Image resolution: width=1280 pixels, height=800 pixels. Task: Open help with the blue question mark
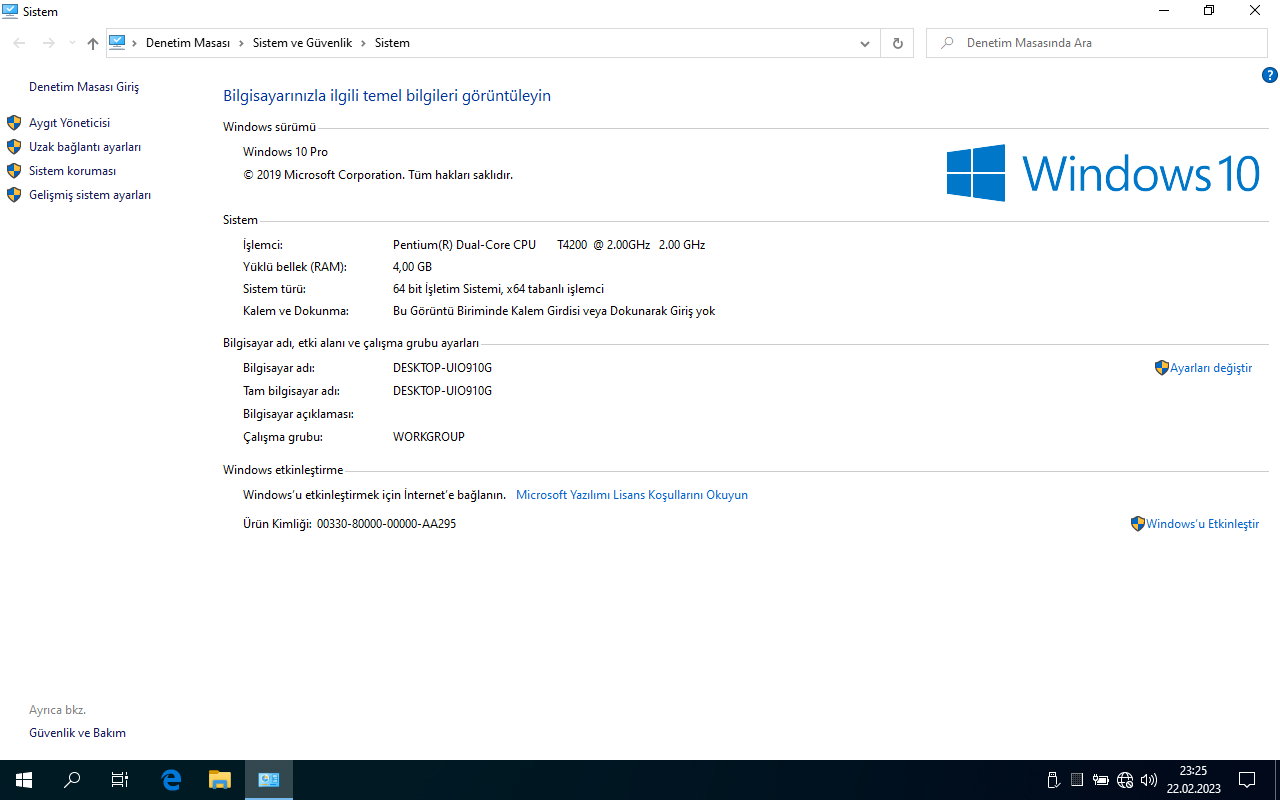pos(1270,75)
